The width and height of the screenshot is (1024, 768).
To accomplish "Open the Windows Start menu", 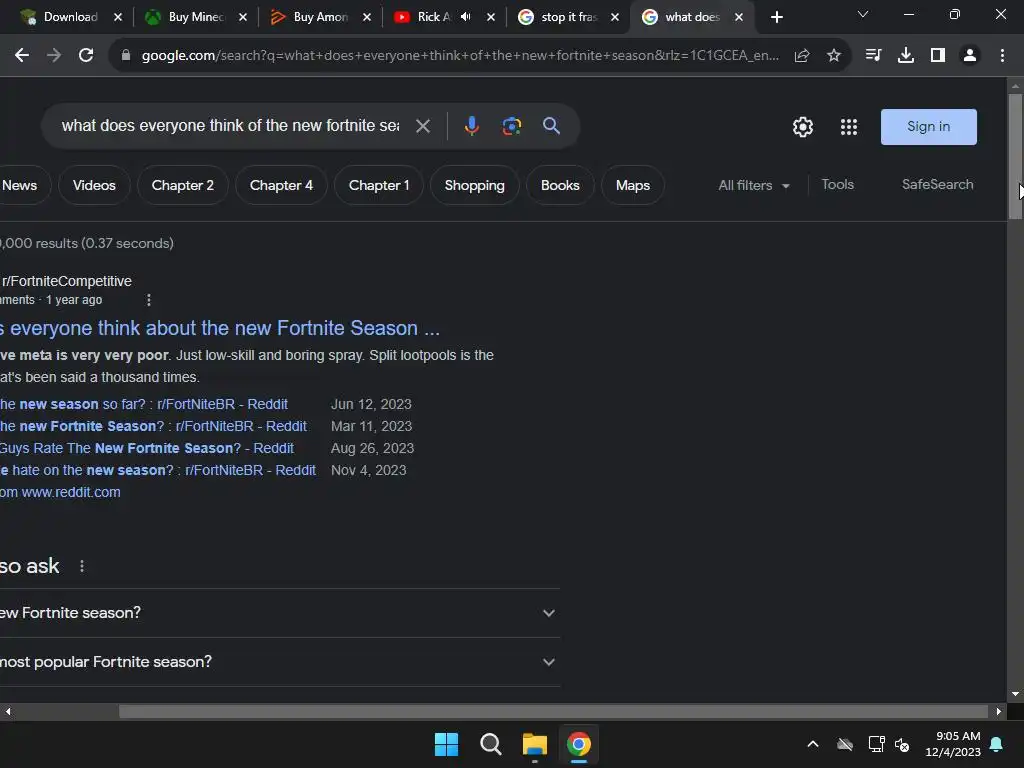I will tap(447, 744).
